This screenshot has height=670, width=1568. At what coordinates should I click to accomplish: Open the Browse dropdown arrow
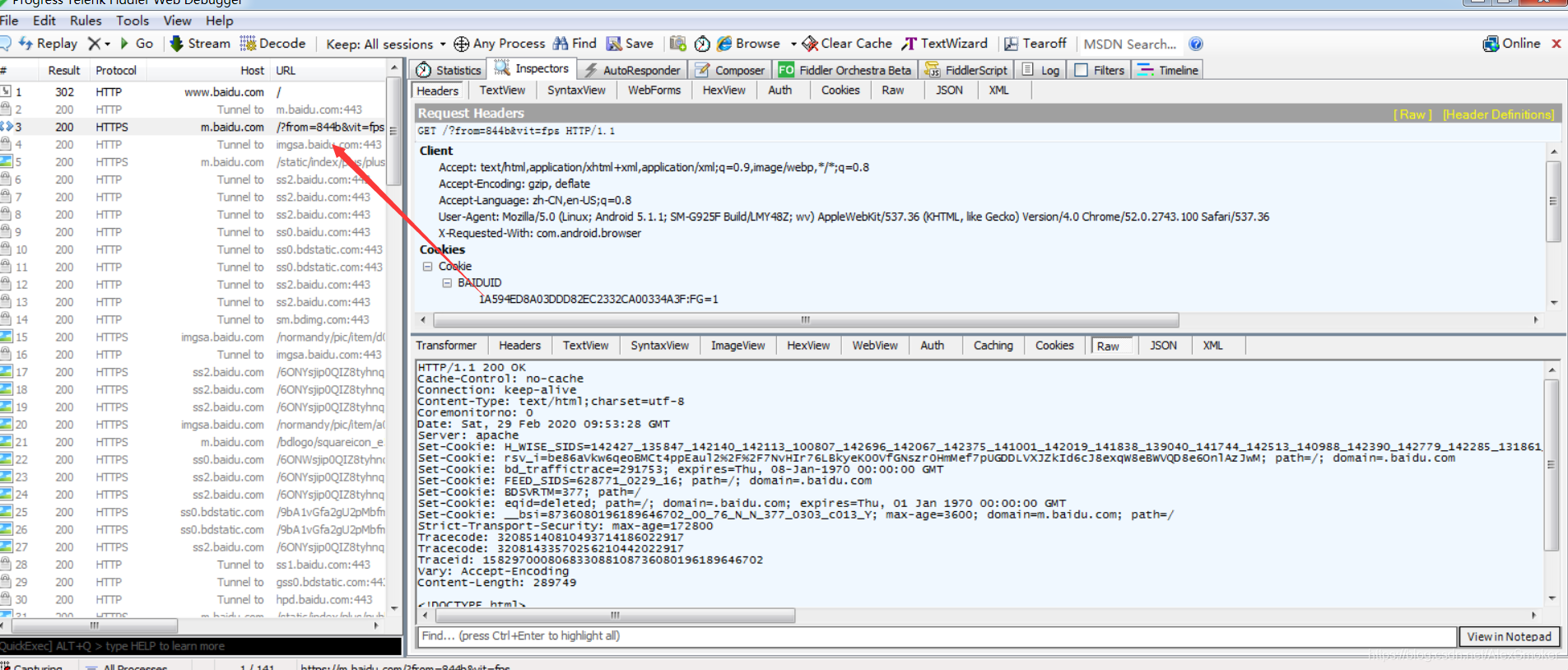(x=793, y=44)
